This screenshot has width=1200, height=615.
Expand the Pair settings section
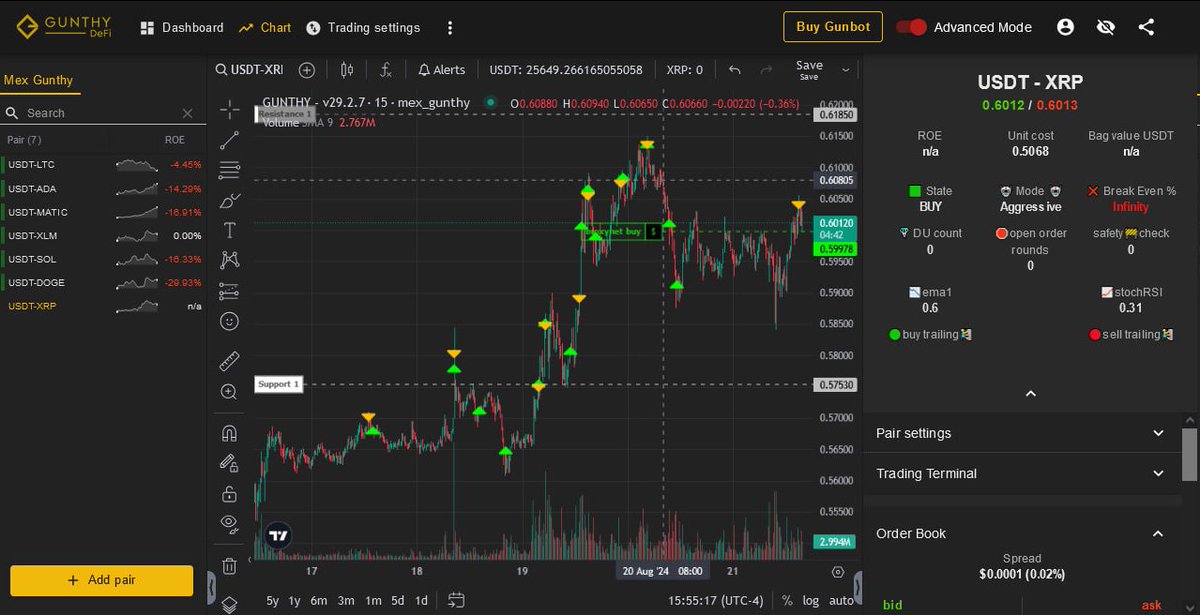(1021, 433)
